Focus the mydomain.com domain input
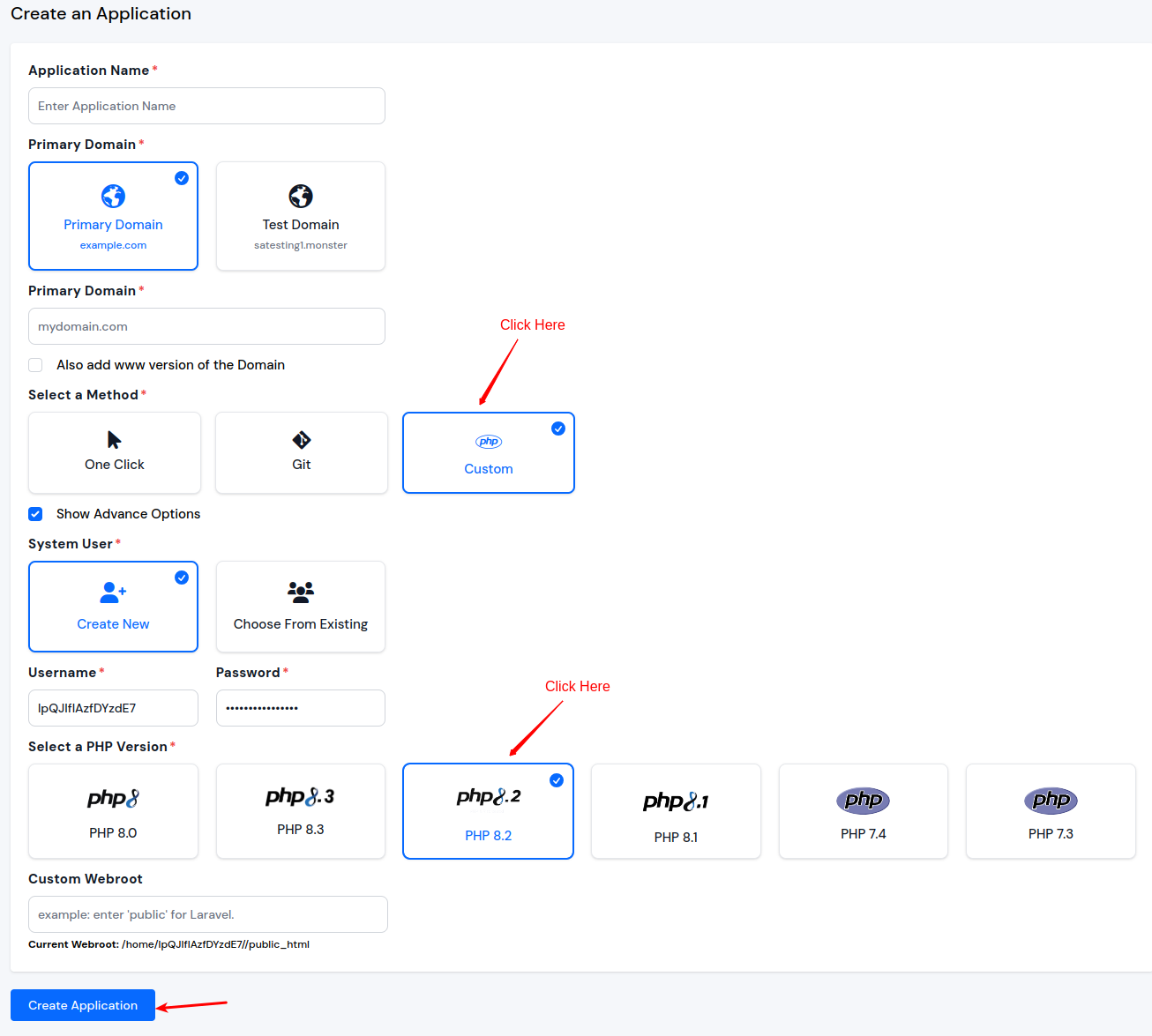 tap(206, 326)
